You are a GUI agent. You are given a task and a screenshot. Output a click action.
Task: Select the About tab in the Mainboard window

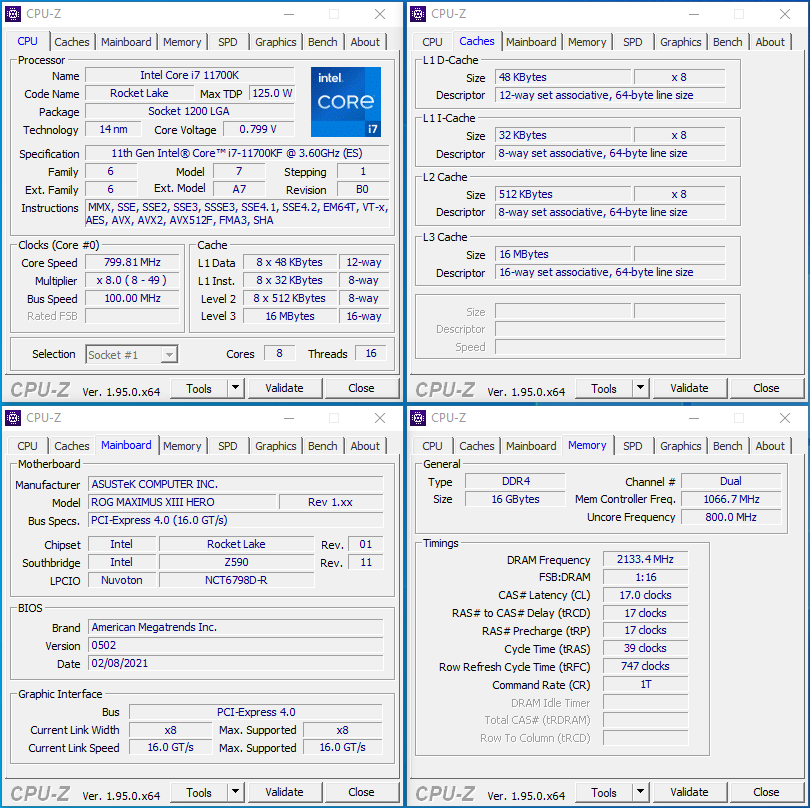[365, 446]
